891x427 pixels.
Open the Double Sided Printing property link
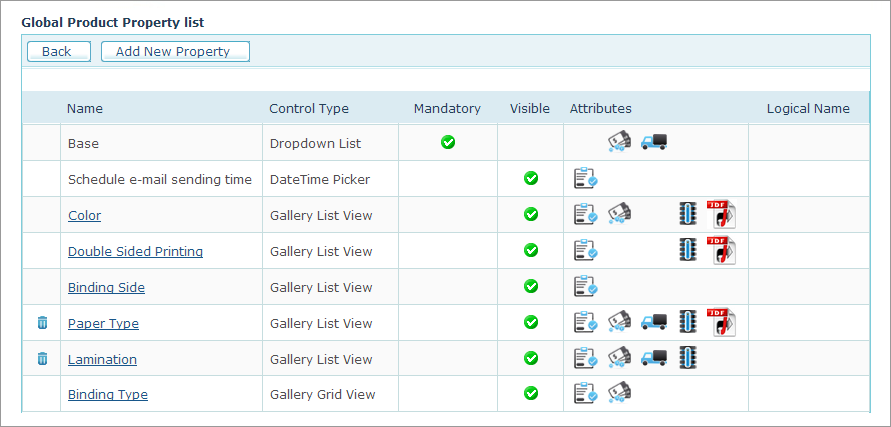point(135,251)
